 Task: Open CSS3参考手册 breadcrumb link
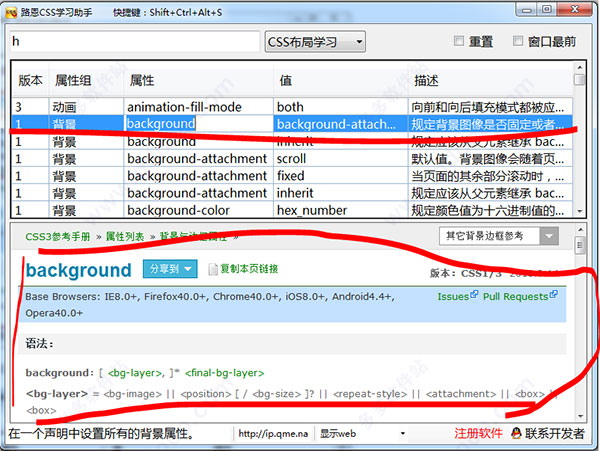(x=58, y=237)
